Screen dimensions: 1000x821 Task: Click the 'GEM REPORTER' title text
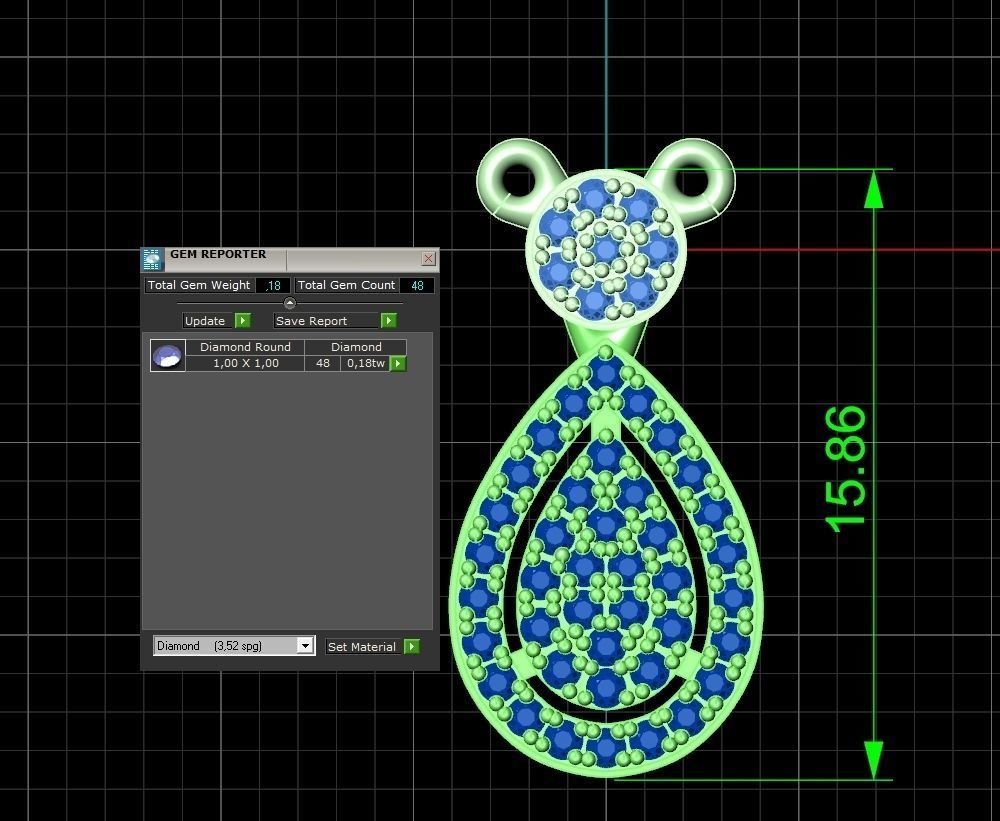click(x=218, y=254)
